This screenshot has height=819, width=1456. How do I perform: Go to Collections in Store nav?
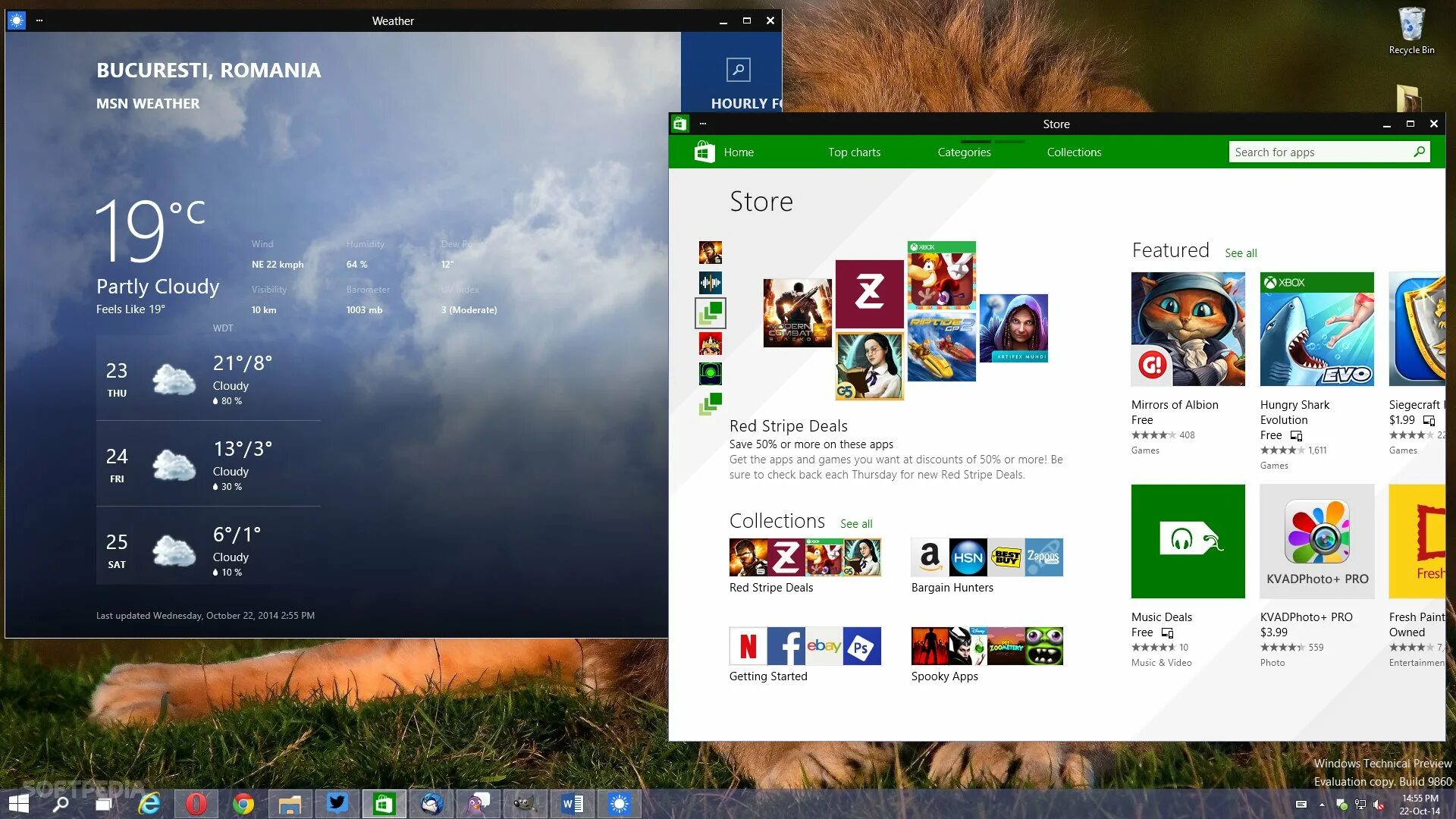tap(1074, 152)
